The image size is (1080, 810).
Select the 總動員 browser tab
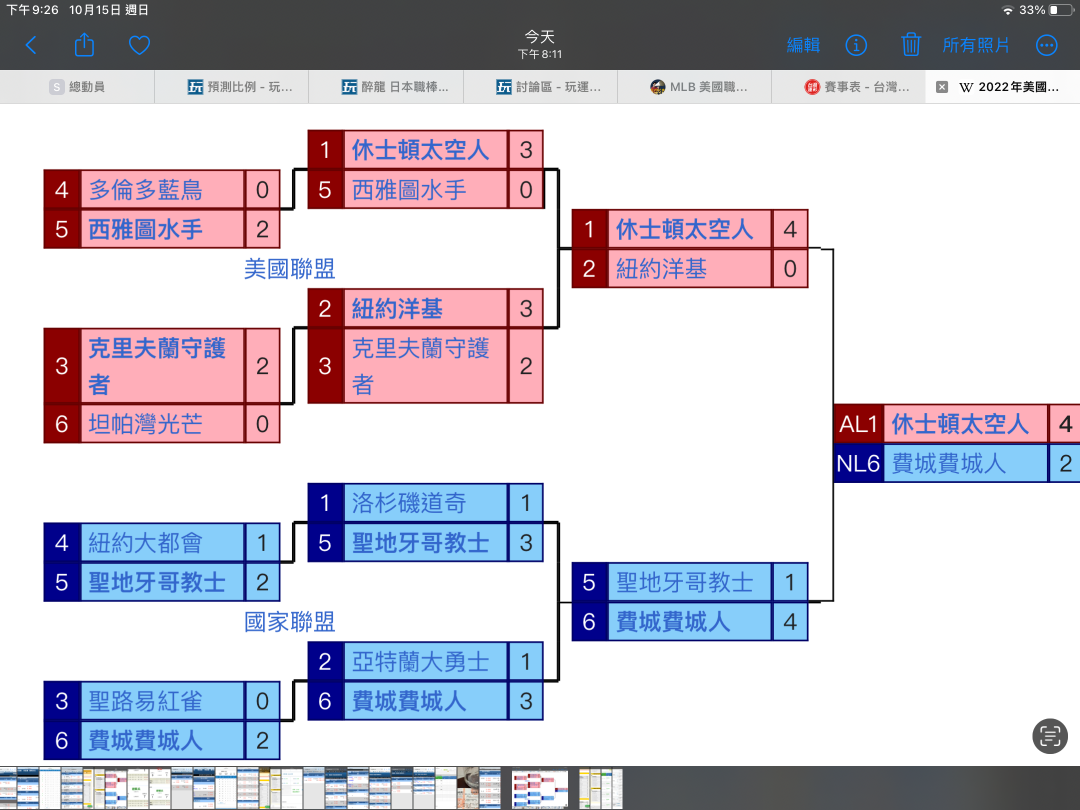(x=77, y=87)
